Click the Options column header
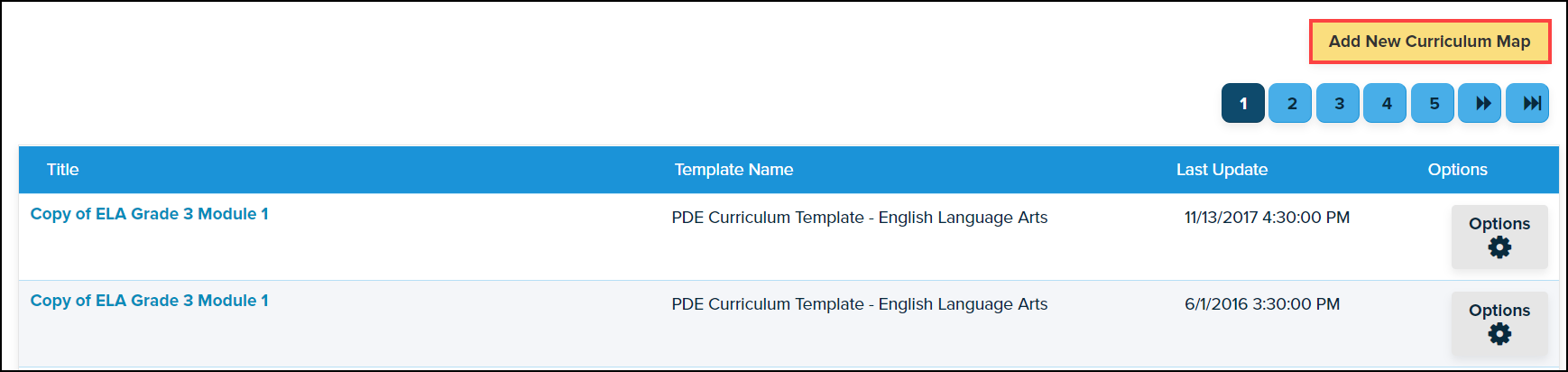This screenshot has height=372, width=1568. pyautogui.click(x=1457, y=170)
